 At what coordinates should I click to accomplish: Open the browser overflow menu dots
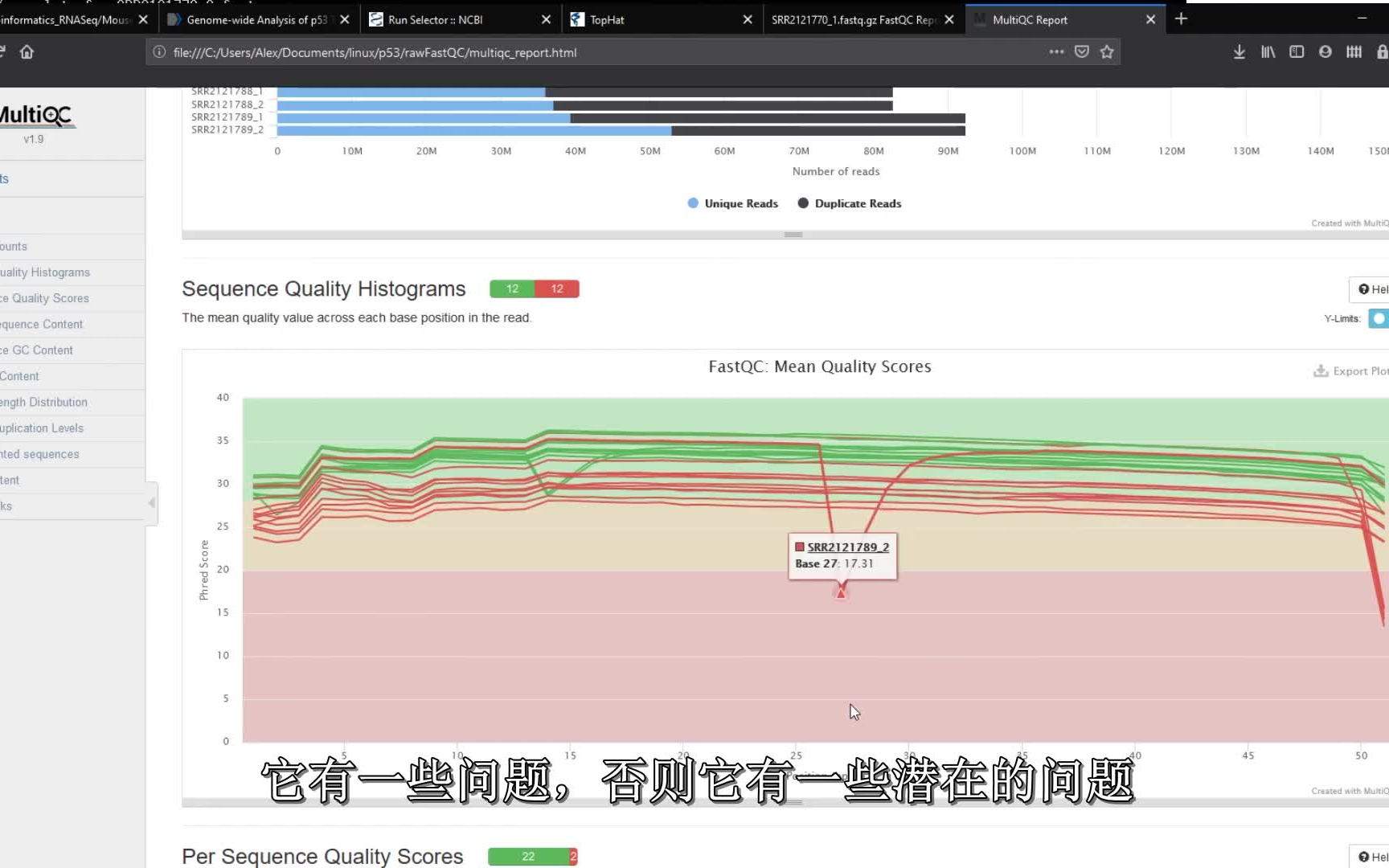[x=1055, y=51]
